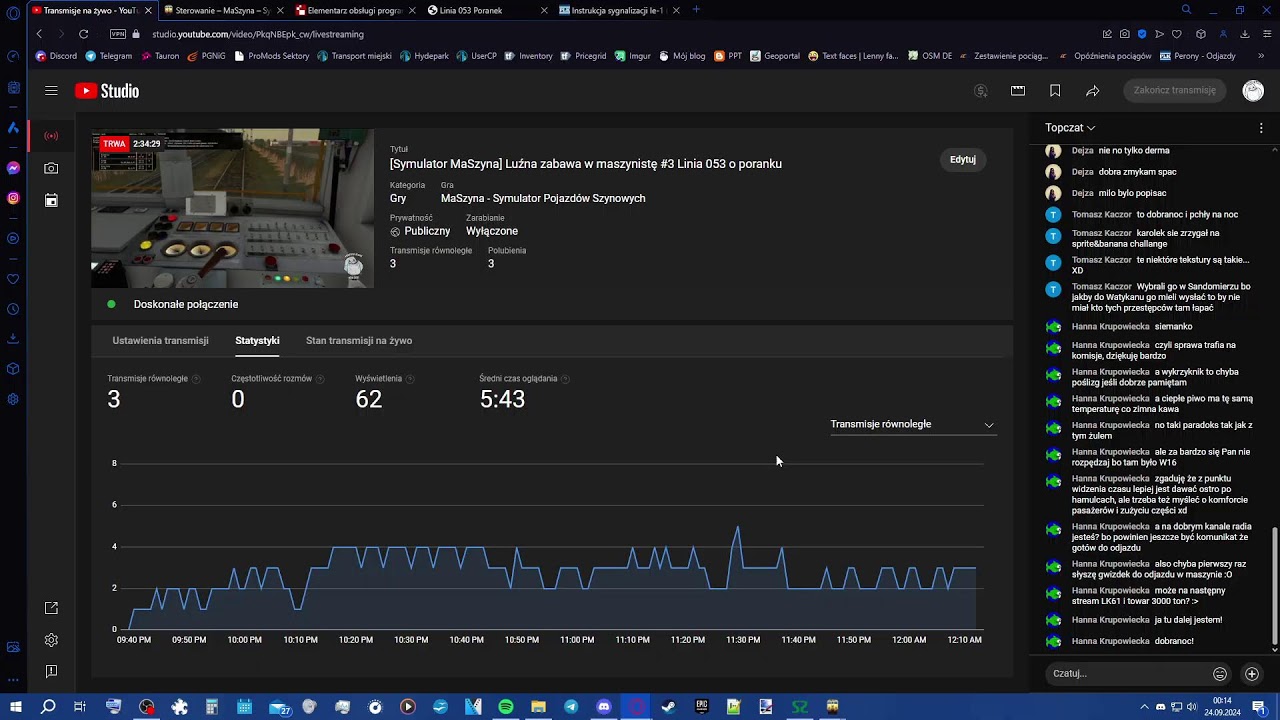Image resolution: width=1280 pixels, height=720 pixels.
Task: Click the chat panel scrollbar
Action: click(x=1274, y=585)
